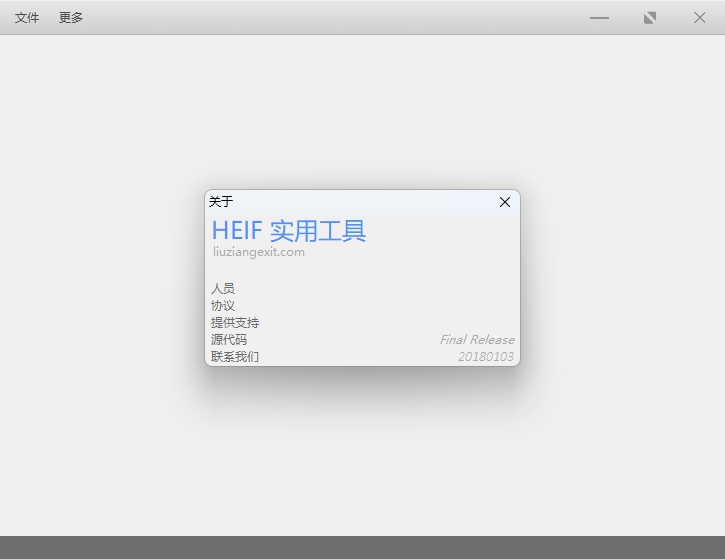725x559 pixels.
Task: Open the 源代码 link
Action: (x=229, y=340)
